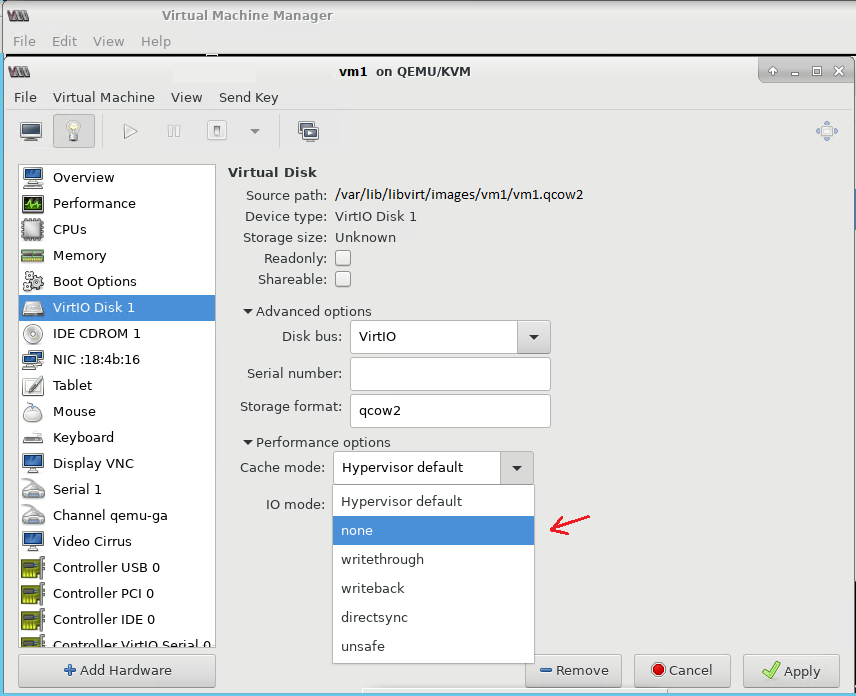Enable the Shareable checkbox
Screen dimensions: 856x696
click(x=342, y=279)
